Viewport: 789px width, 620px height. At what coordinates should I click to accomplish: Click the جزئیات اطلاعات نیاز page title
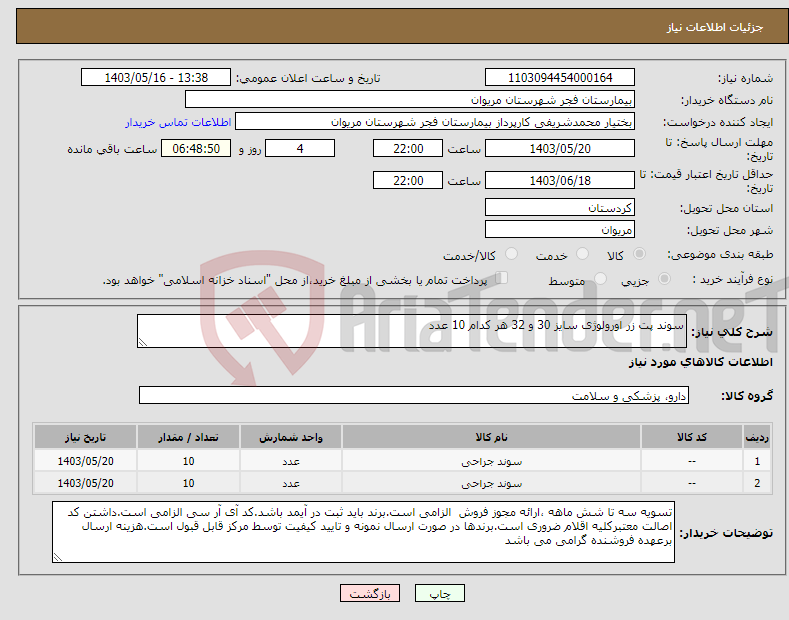[x=715, y=27]
